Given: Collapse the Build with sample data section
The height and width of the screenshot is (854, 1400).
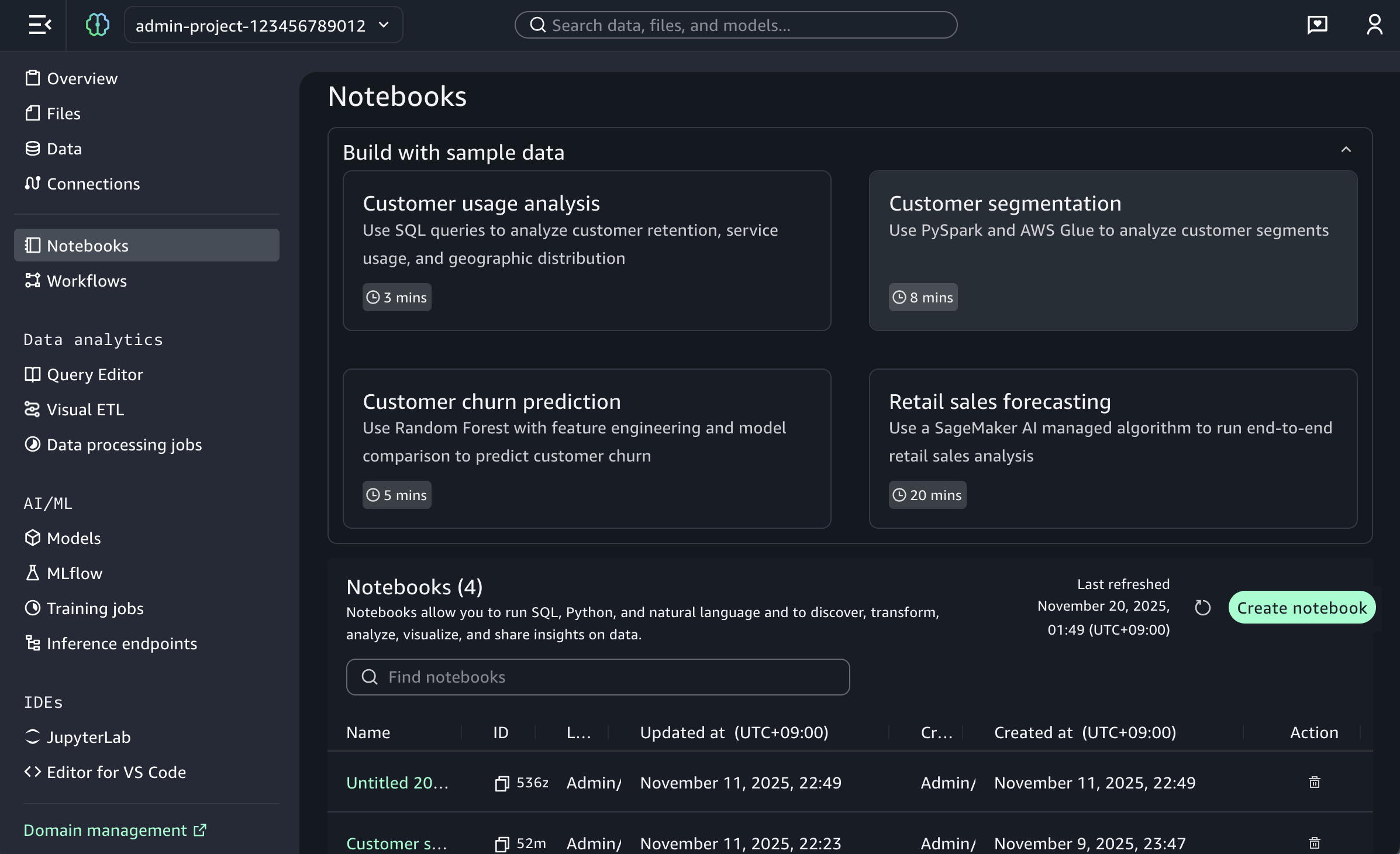Looking at the screenshot, I should (x=1346, y=150).
